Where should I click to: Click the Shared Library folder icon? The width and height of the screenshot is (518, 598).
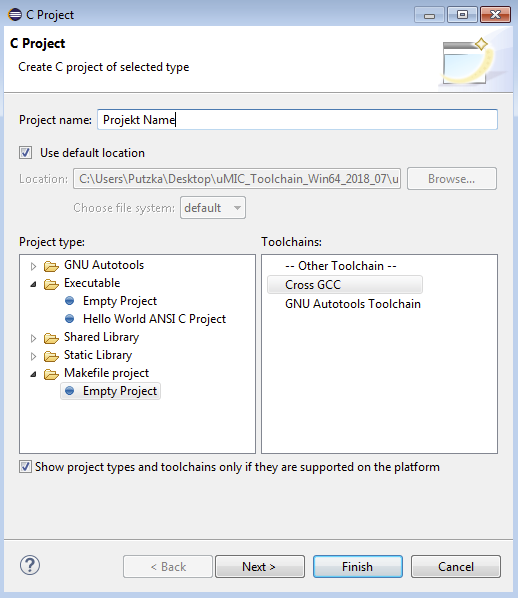pyautogui.click(x=51, y=338)
